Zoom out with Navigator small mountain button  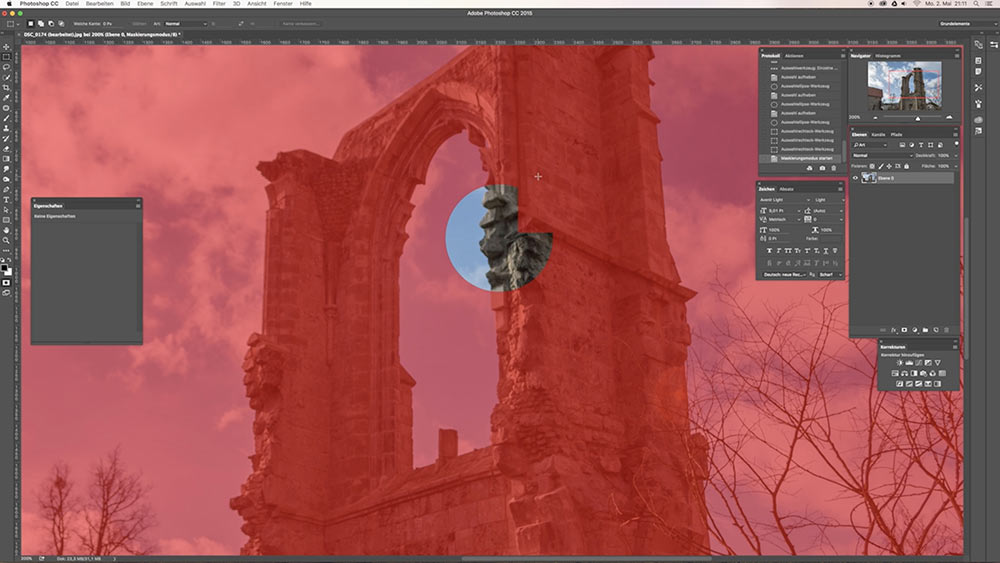coord(876,118)
